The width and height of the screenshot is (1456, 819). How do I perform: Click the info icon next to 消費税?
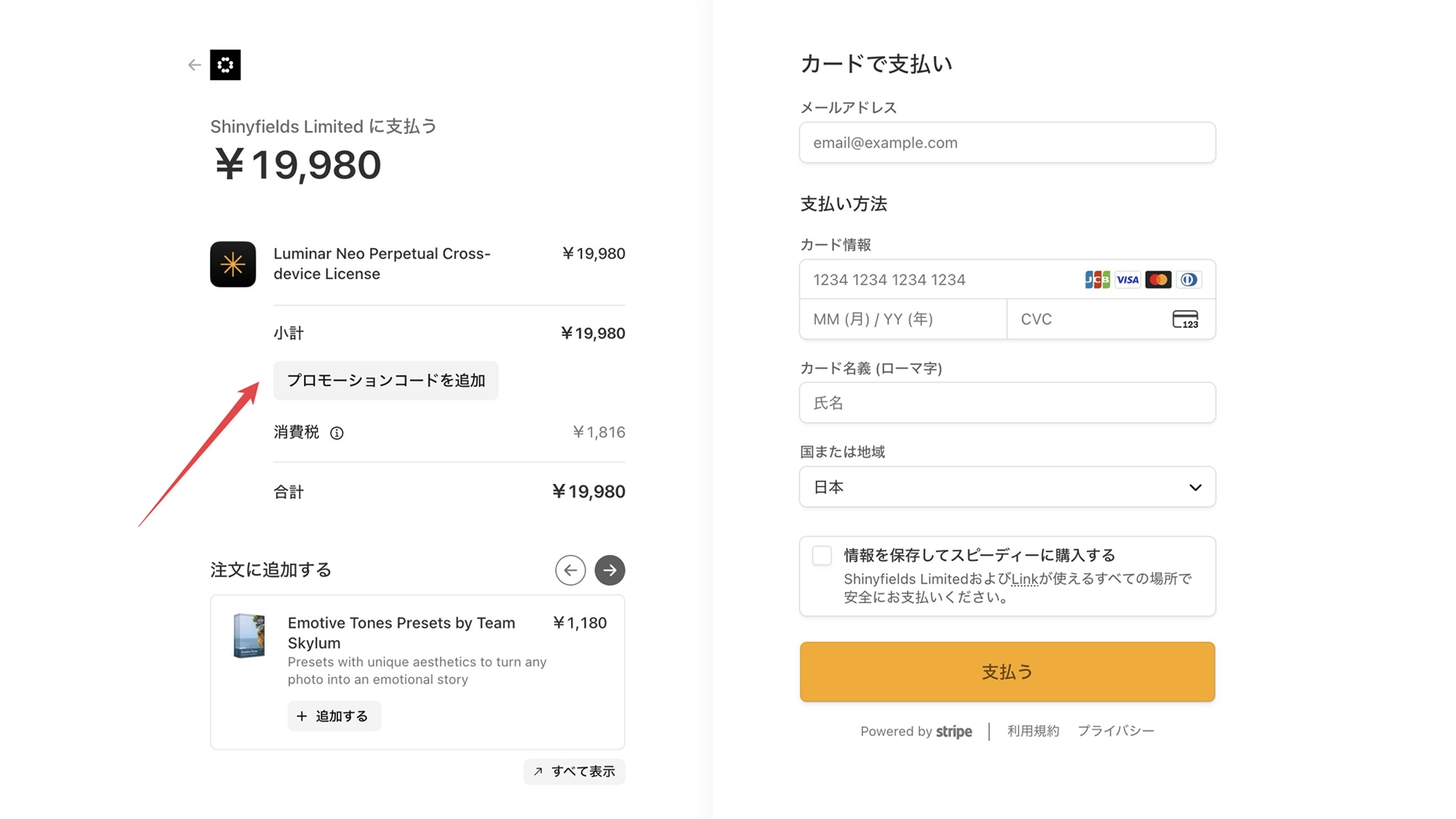[x=337, y=432]
